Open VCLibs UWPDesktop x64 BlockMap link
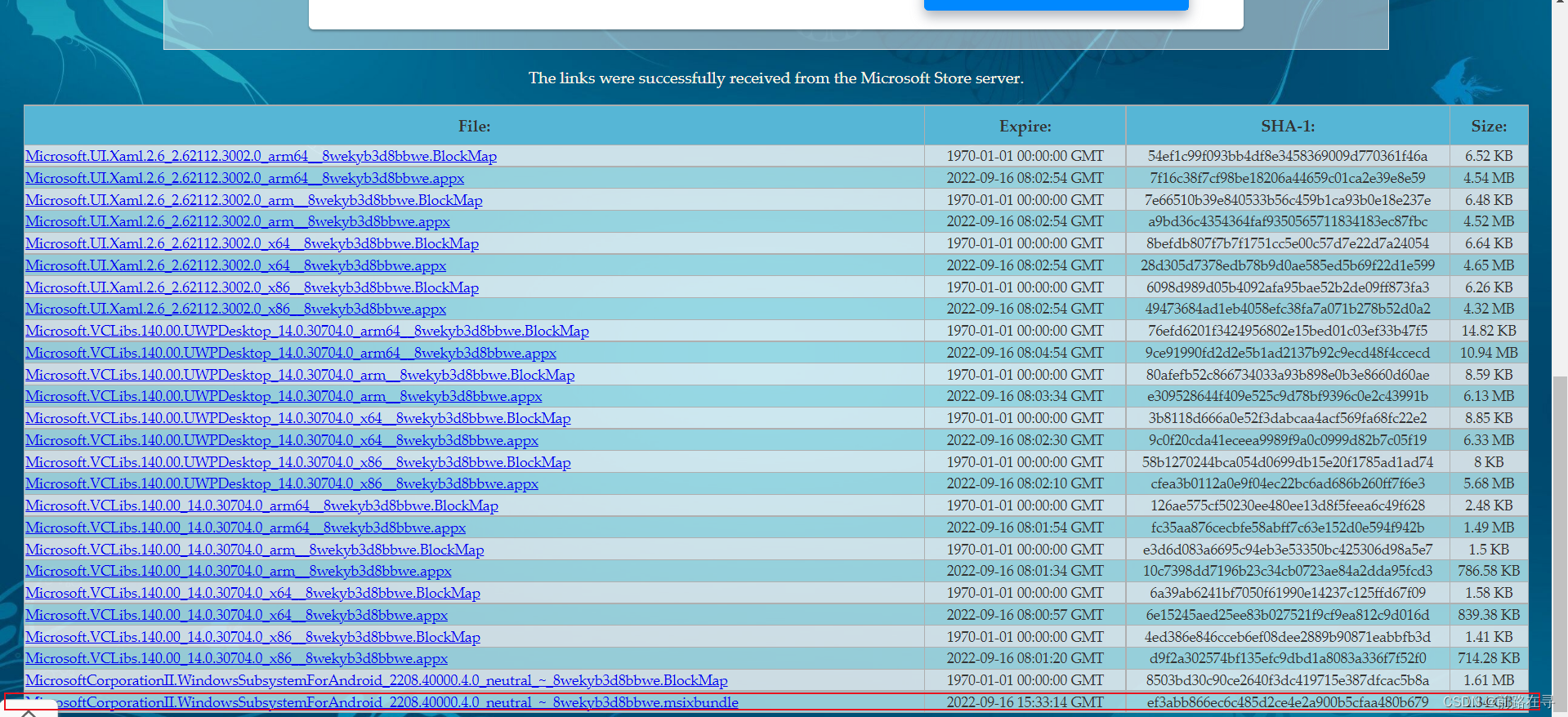1568x717 pixels. point(297,418)
